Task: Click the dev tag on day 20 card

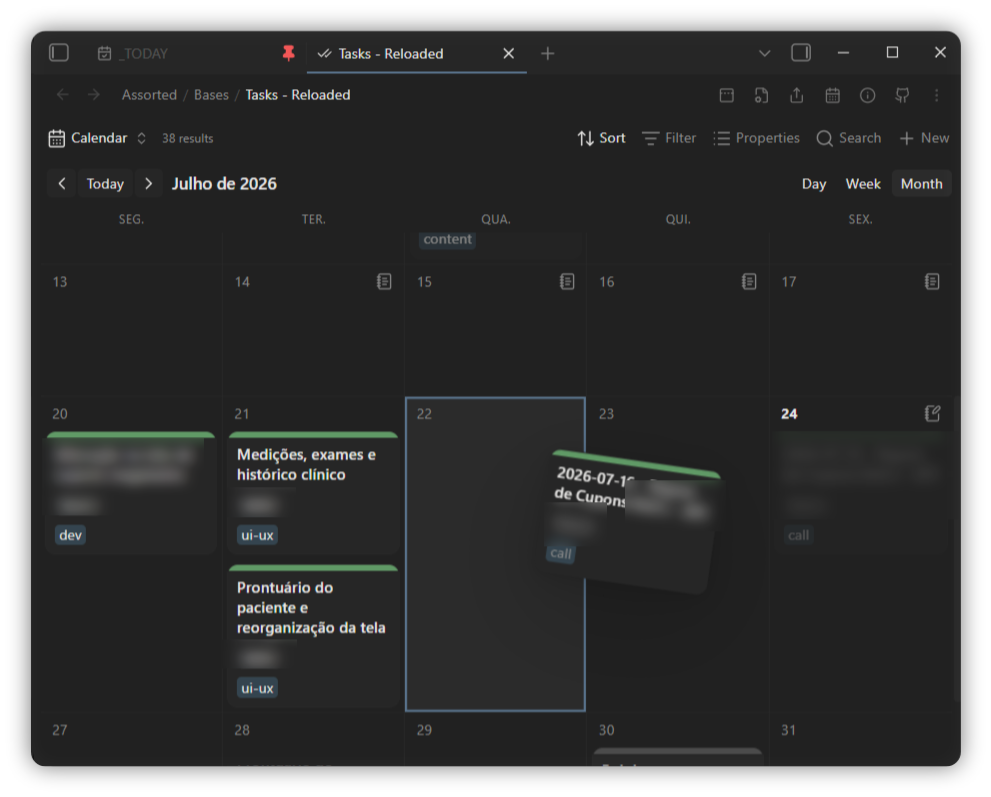Action: tap(70, 535)
